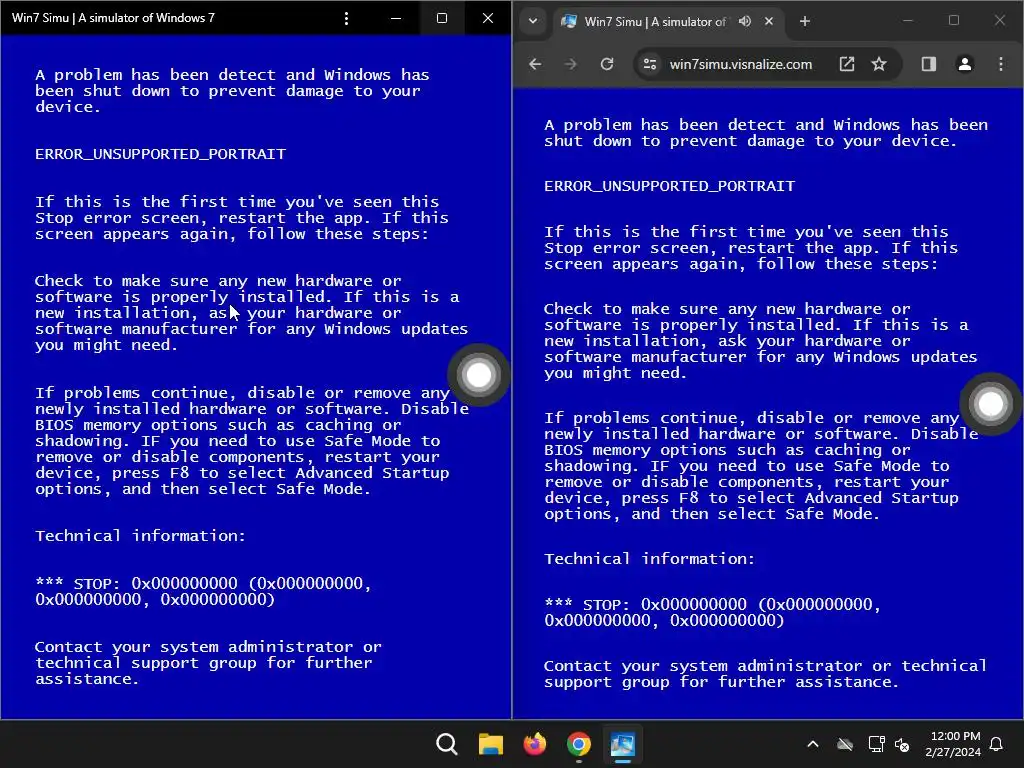The image size is (1024, 768).
Task: Click ERROR_UNSUPPORTED_PORTRAIT text in left window
Action: point(161,154)
